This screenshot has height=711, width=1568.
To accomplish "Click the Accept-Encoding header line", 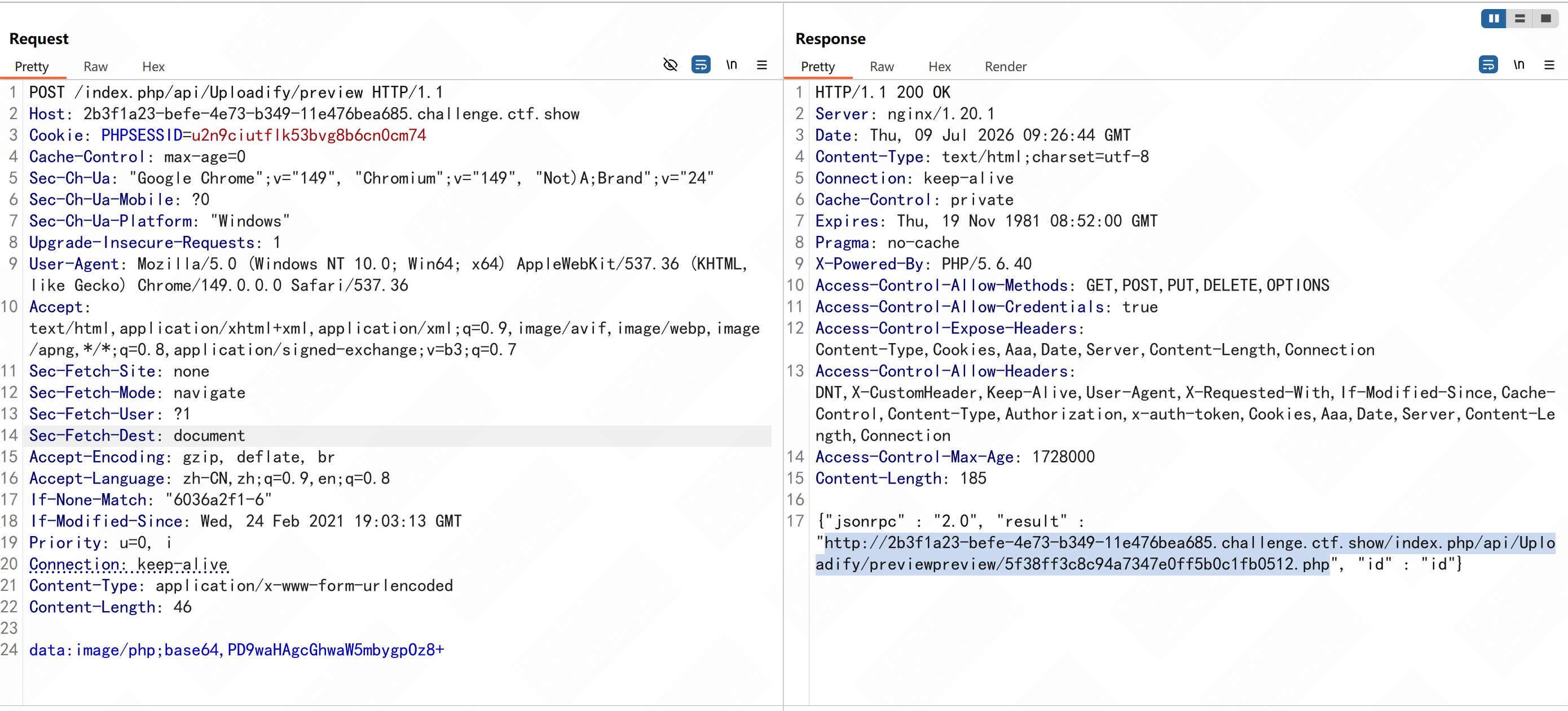I will (x=182, y=457).
